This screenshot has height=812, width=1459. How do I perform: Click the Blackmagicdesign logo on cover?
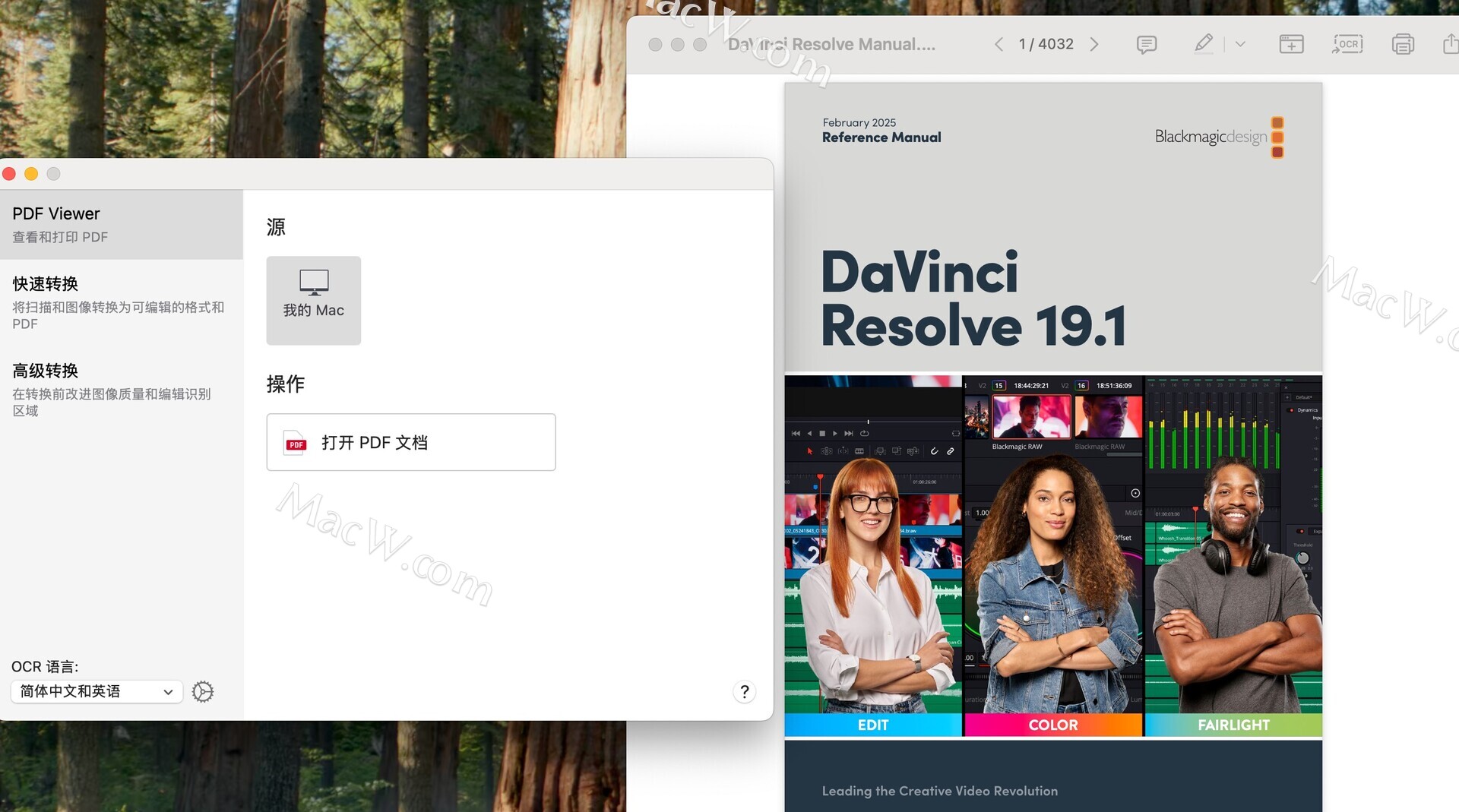pyautogui.click(x=1219, y=137)
